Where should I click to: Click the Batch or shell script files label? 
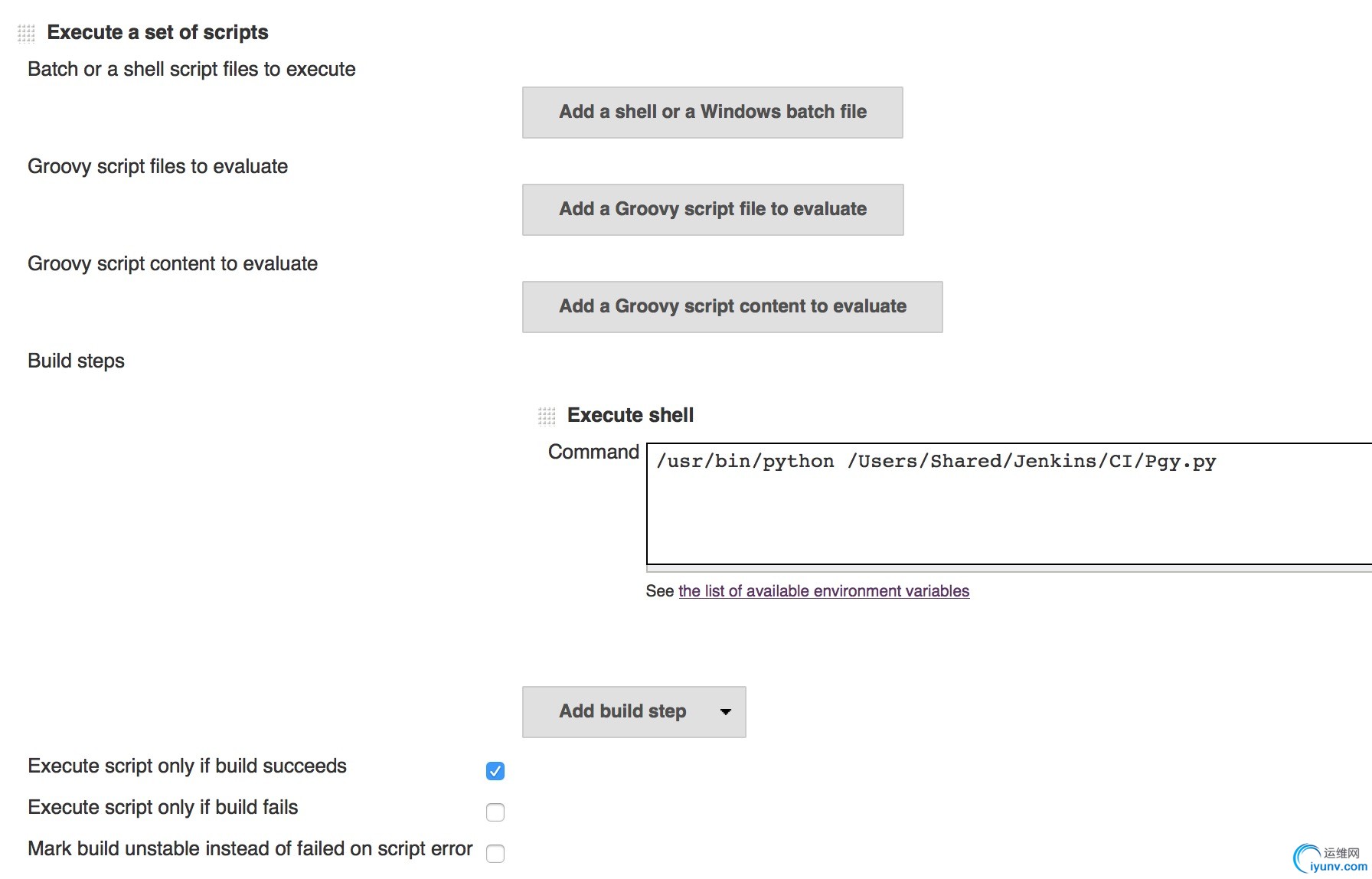click(x=191, y=69)
